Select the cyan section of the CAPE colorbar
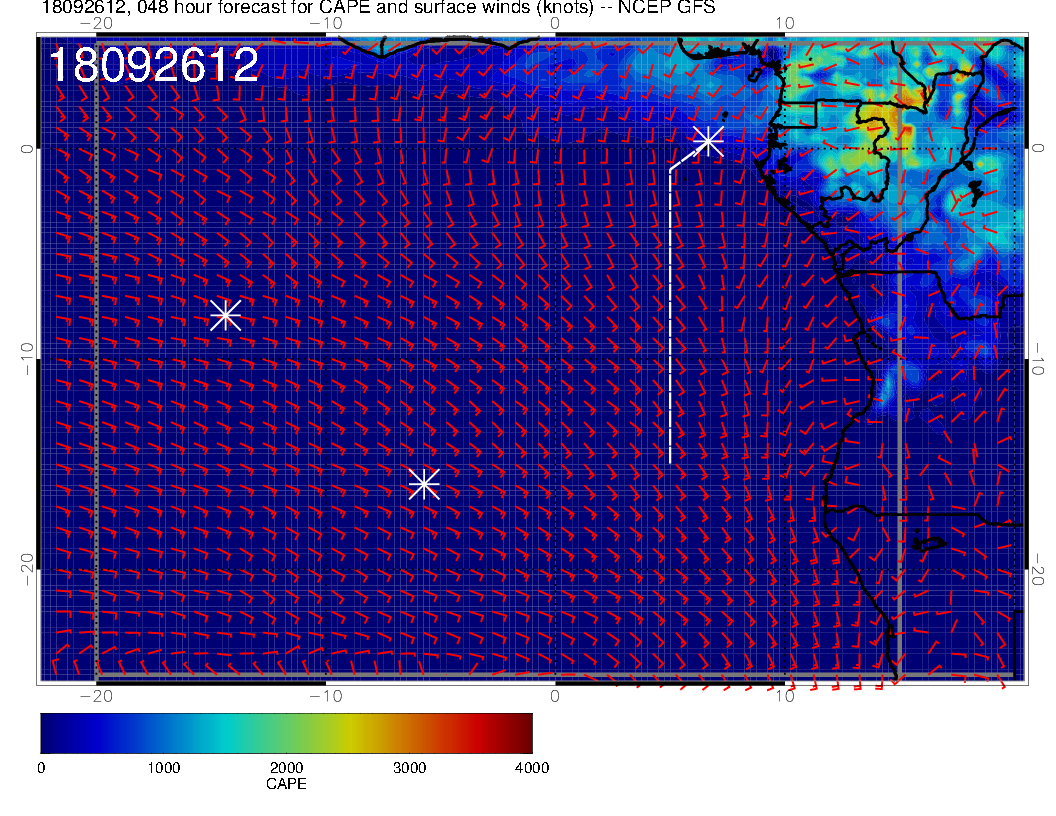Screen dimensions: 1056x816 tap(240, 733)
